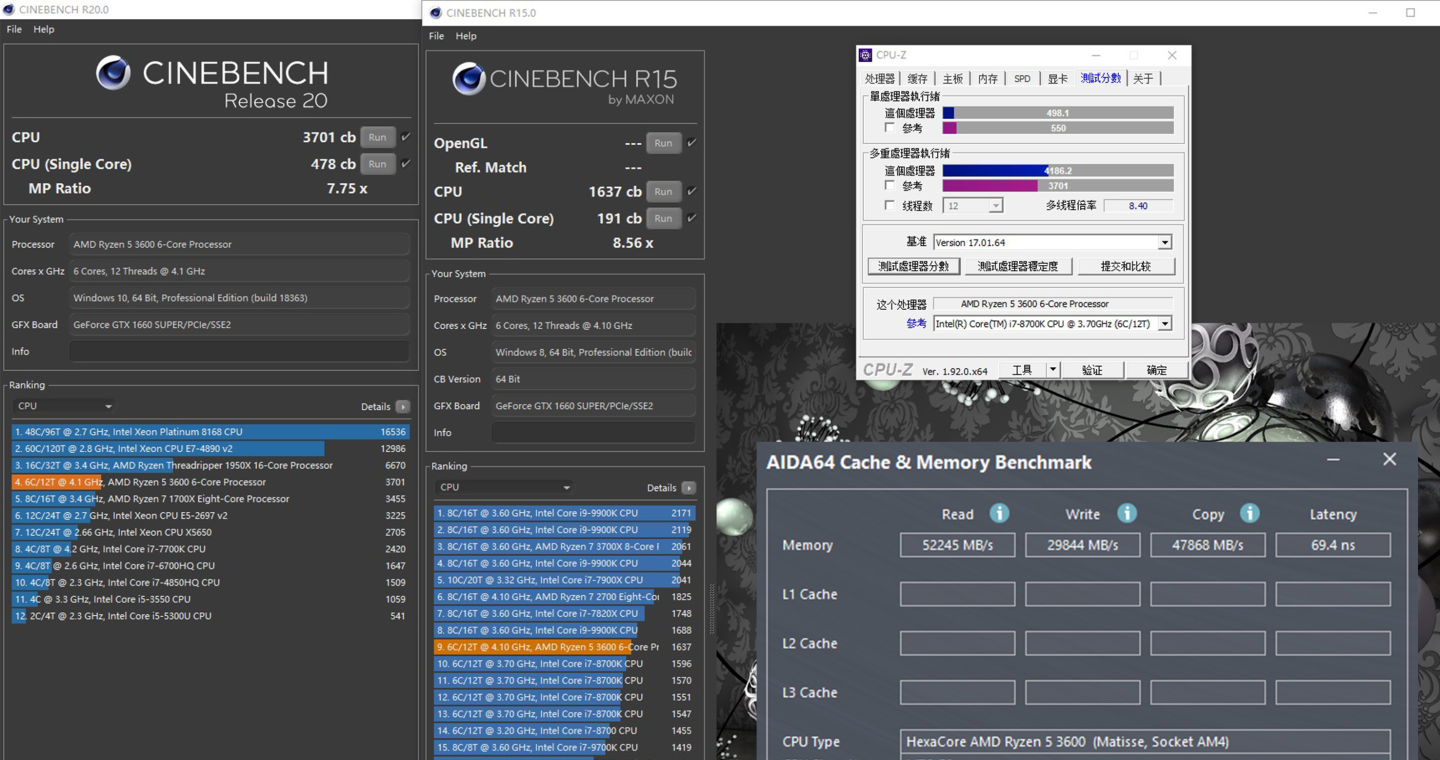Run the CPU test in Cinebench R15
1440x760 pixels.
click(663, 192)
